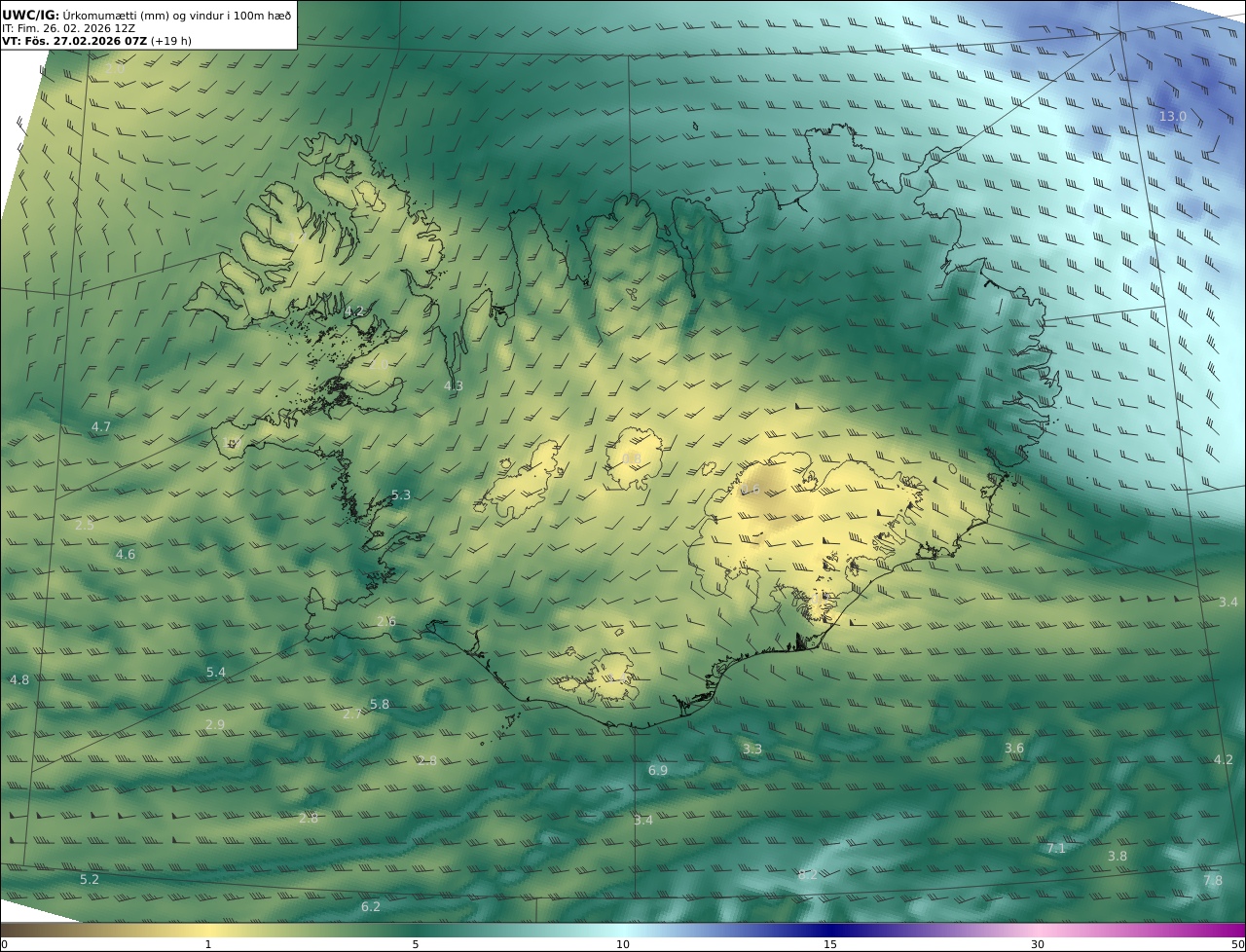
Task: Click the 4.3 value label
Action: [454, 386]
